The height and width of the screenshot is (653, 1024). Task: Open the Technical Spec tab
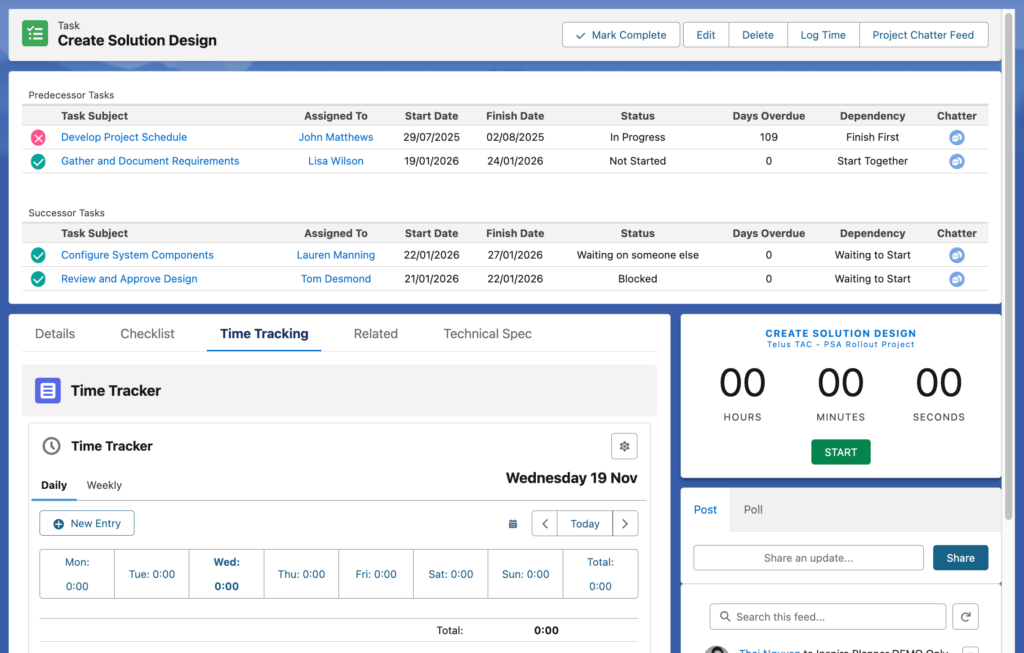point(487,333)
